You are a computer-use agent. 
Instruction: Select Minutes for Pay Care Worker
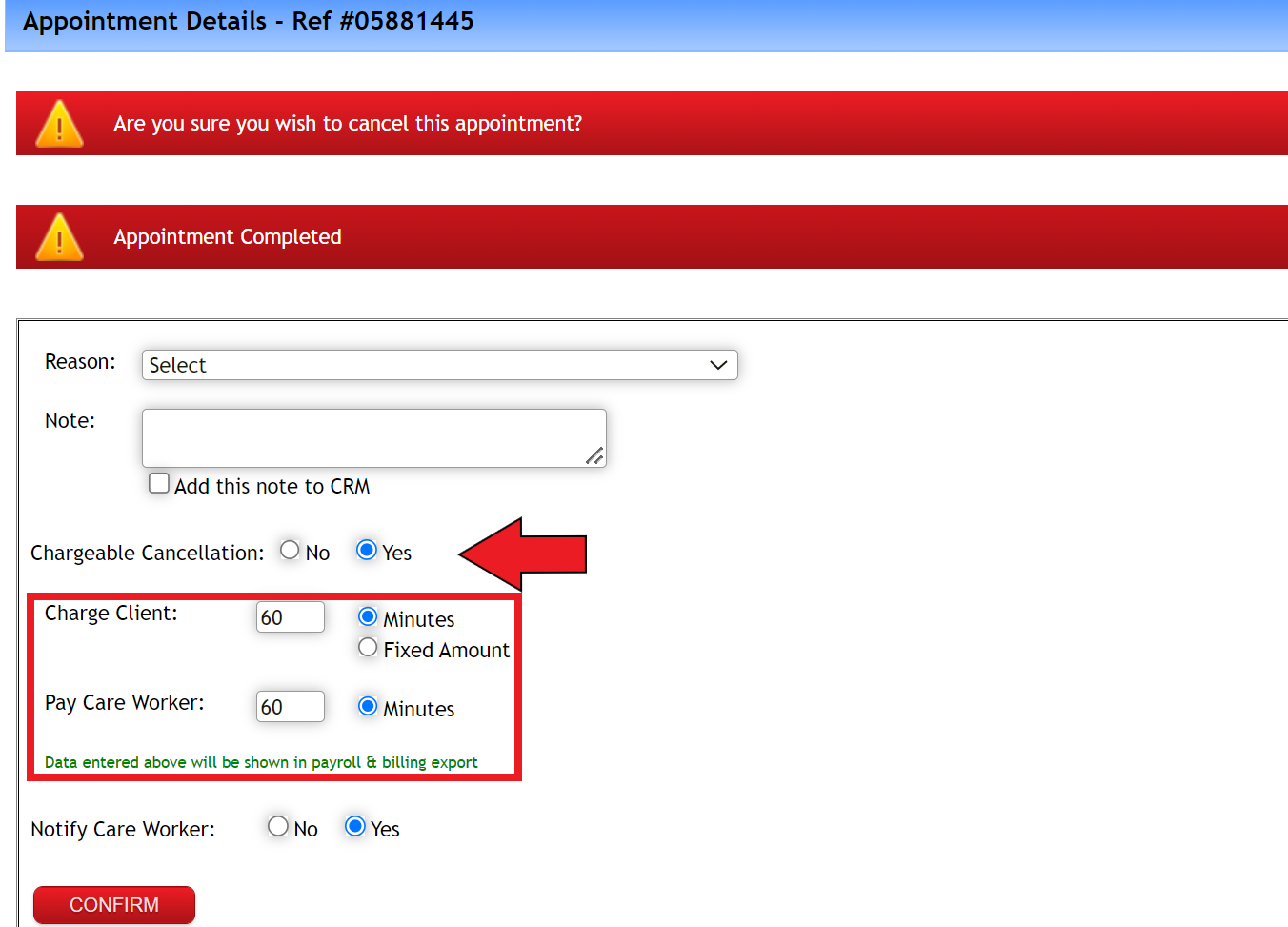click(x=368, y=707)
